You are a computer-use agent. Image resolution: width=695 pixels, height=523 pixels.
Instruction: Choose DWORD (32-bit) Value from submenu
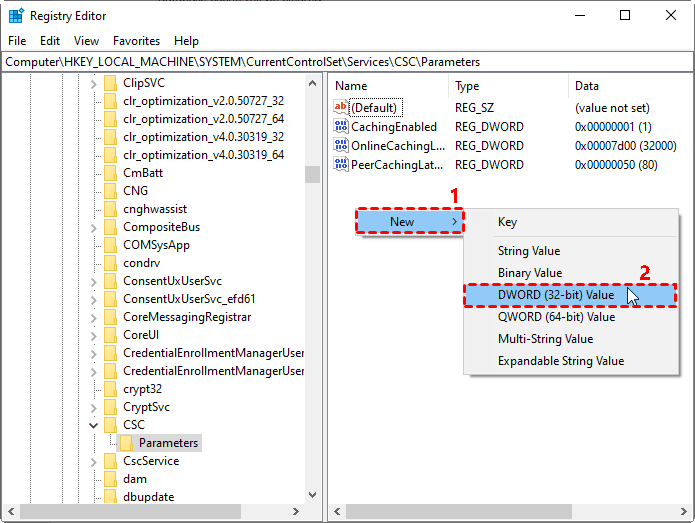(556, 295)
